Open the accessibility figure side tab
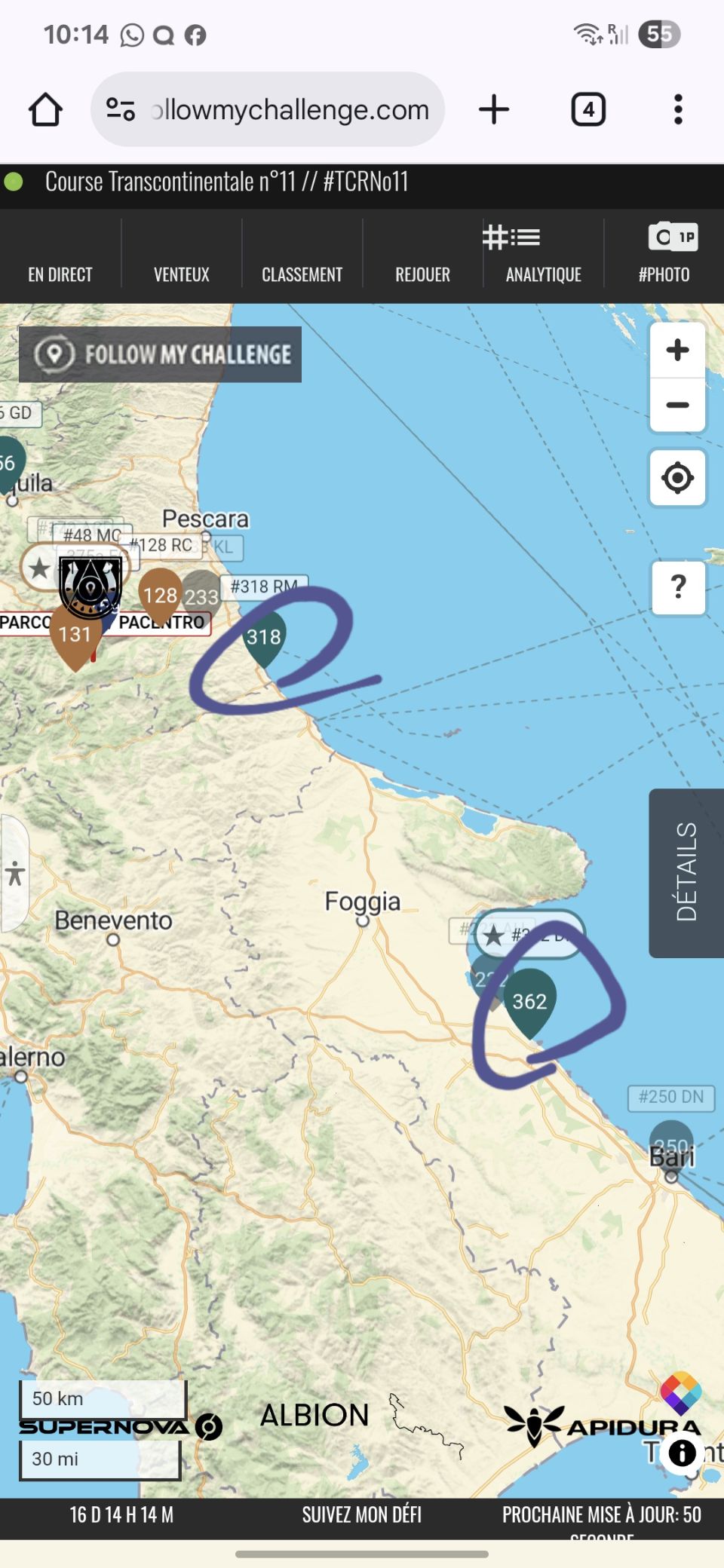The image size is (724, 1568). [x=14, y=873]
